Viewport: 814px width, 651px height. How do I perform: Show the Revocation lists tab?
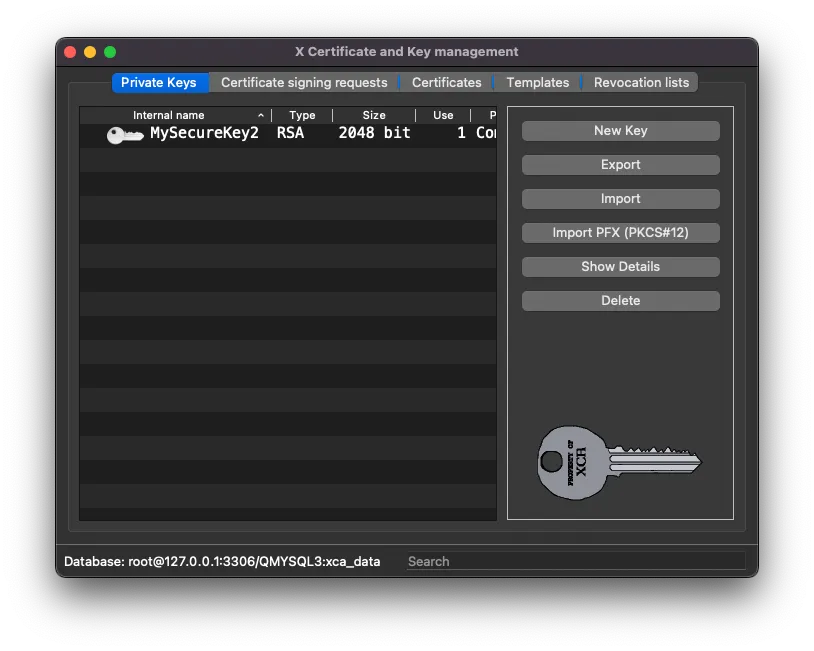(641, 82)
